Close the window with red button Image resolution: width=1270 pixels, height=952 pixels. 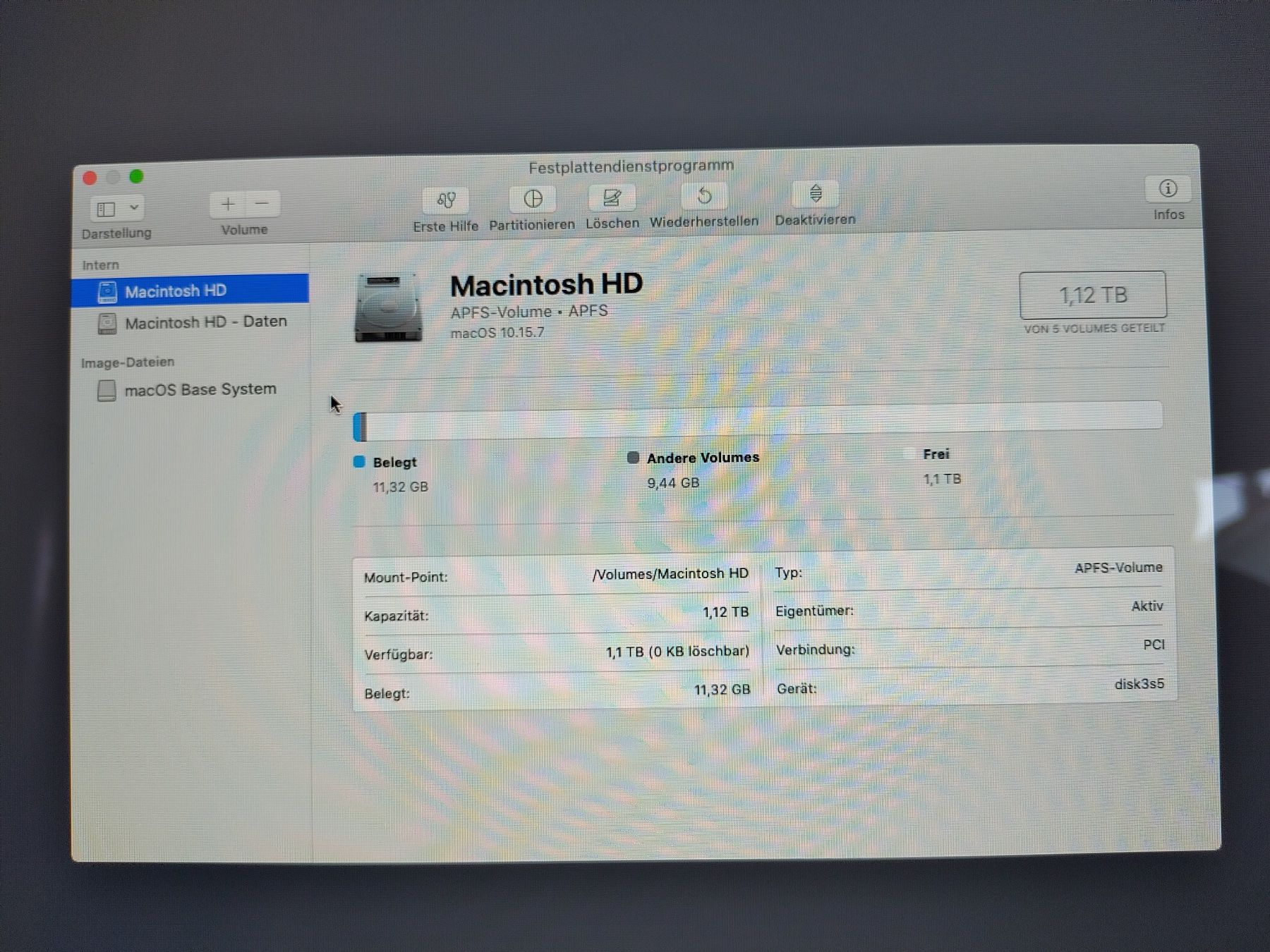tap(90, 178)
